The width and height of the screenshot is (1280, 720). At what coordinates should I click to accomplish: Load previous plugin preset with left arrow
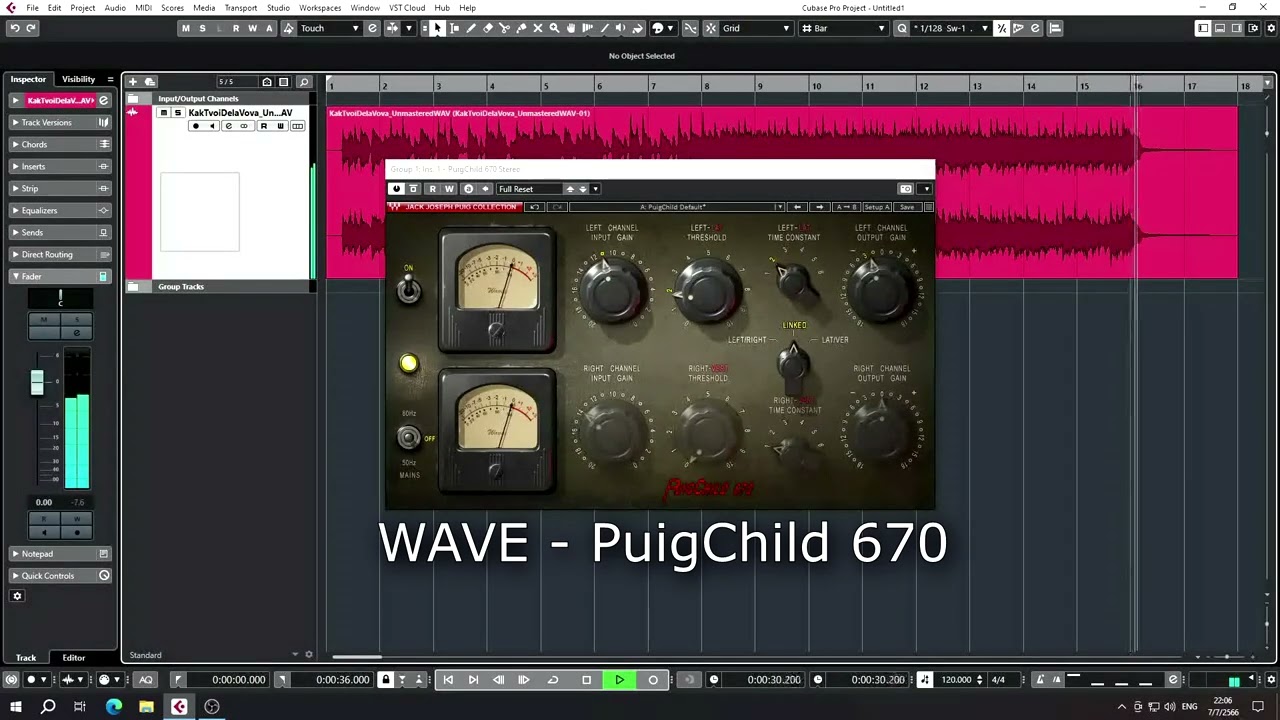click(797, 207)
